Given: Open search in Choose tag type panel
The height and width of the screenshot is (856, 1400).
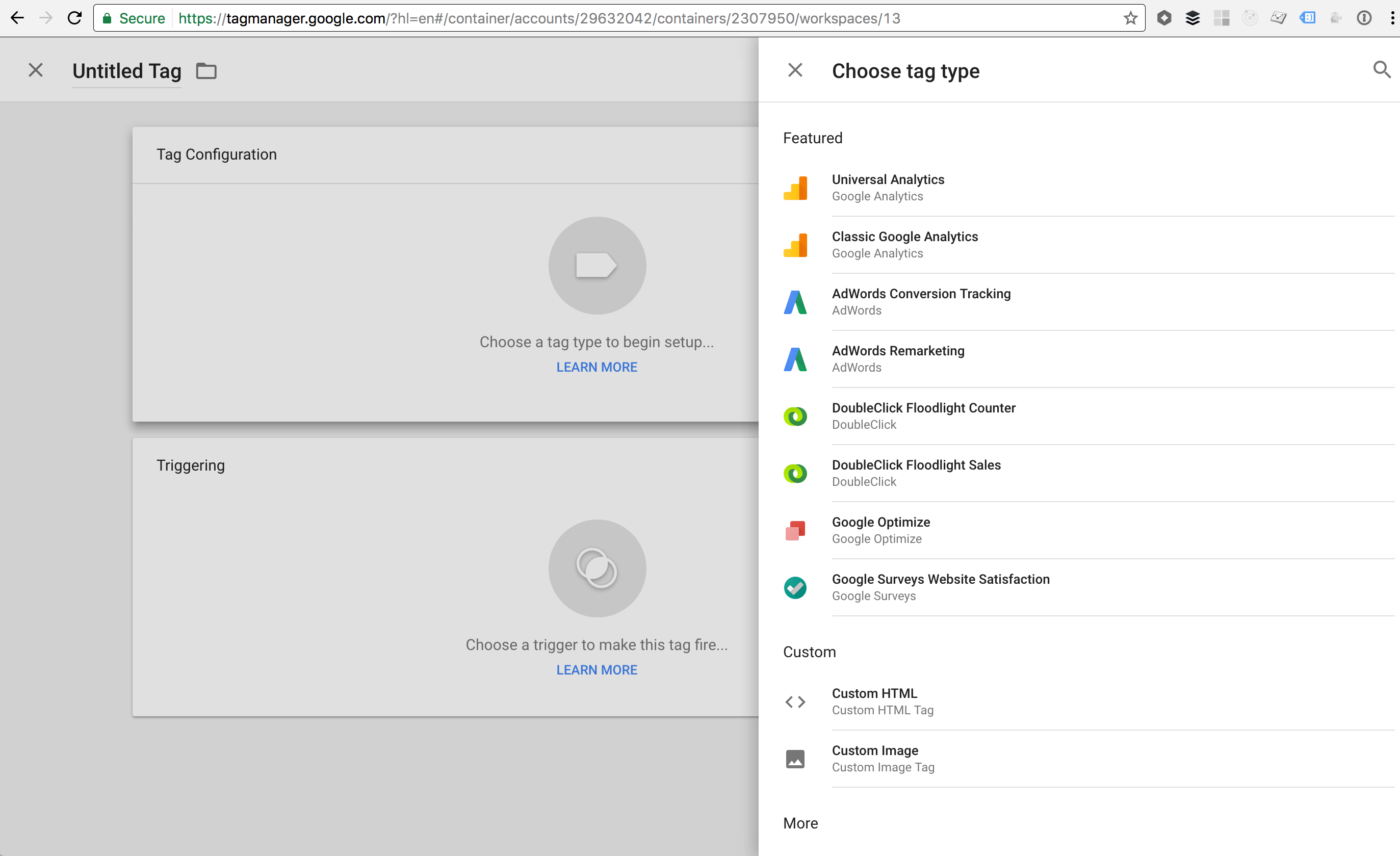Looking at the screenshot, I should pyautogui.click(x=1381, y=70).
